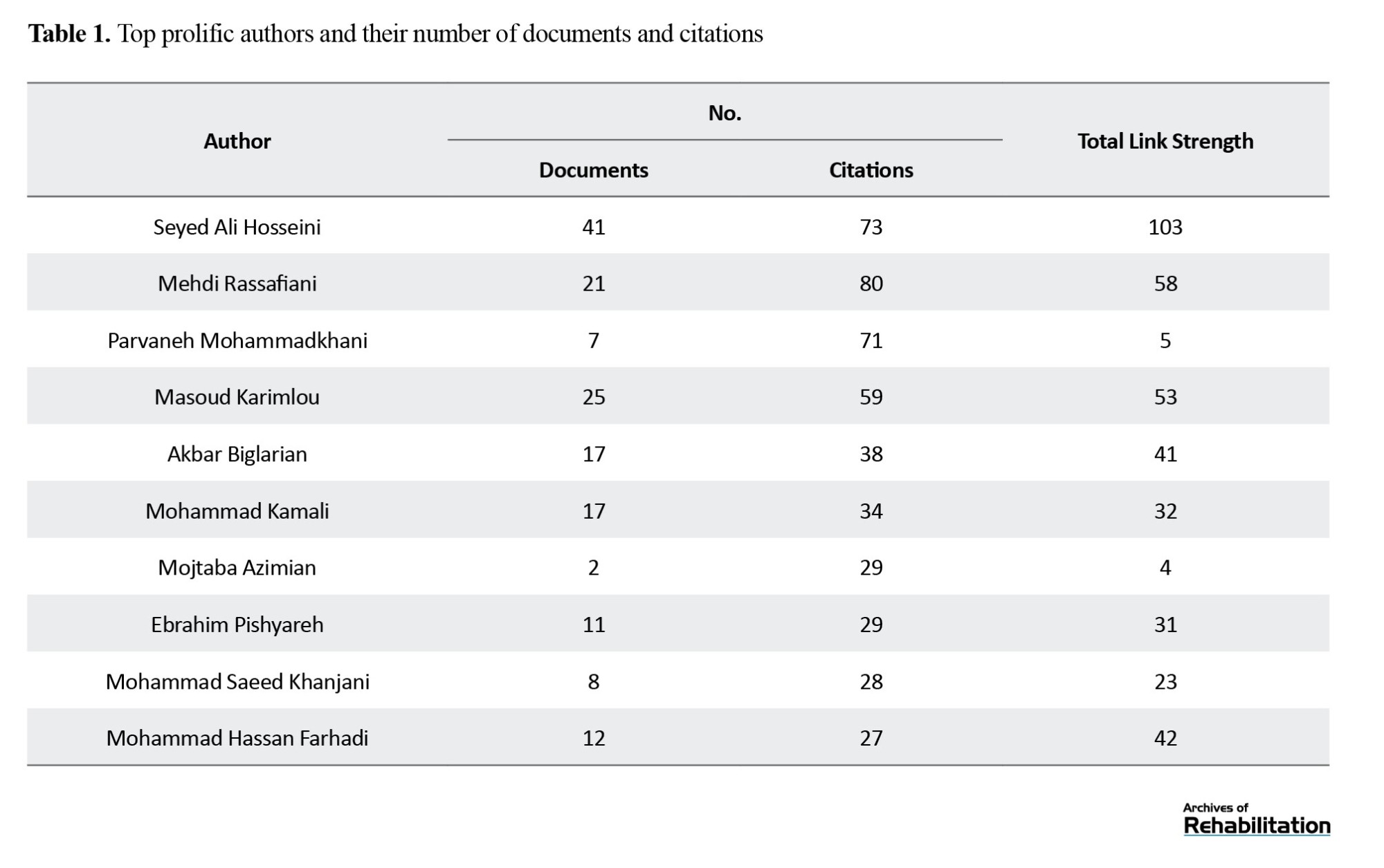
Task: Select Mohammad Saeed Khanjani cell
Action: [237, 682]
